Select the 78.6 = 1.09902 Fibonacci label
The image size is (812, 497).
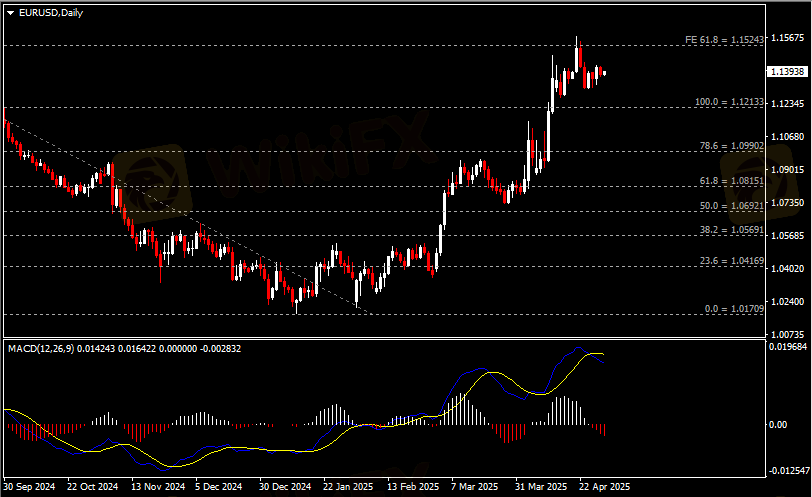coord(732,146)
